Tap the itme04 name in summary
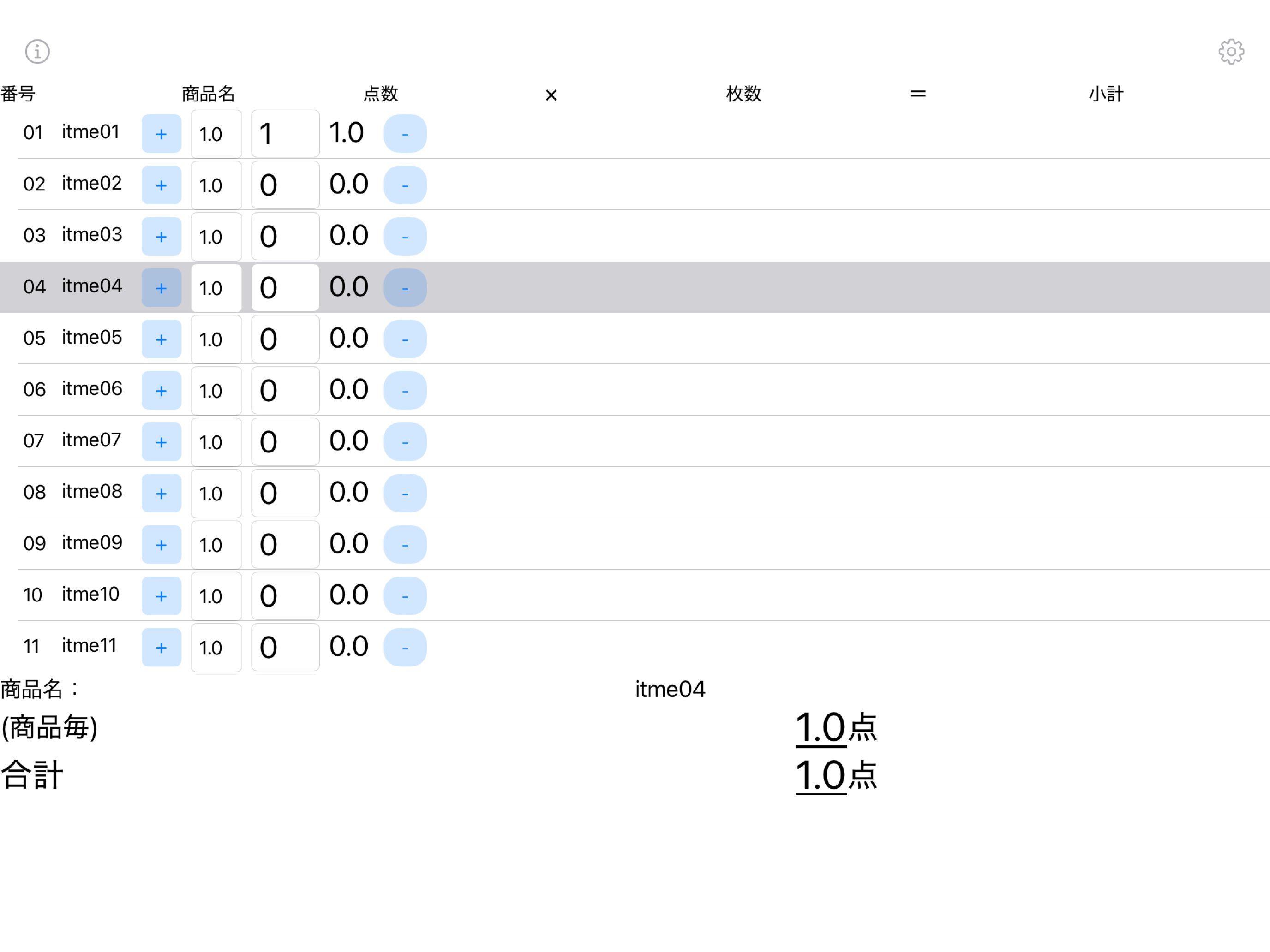This screenshot has height=952, width=1270. 670,689
